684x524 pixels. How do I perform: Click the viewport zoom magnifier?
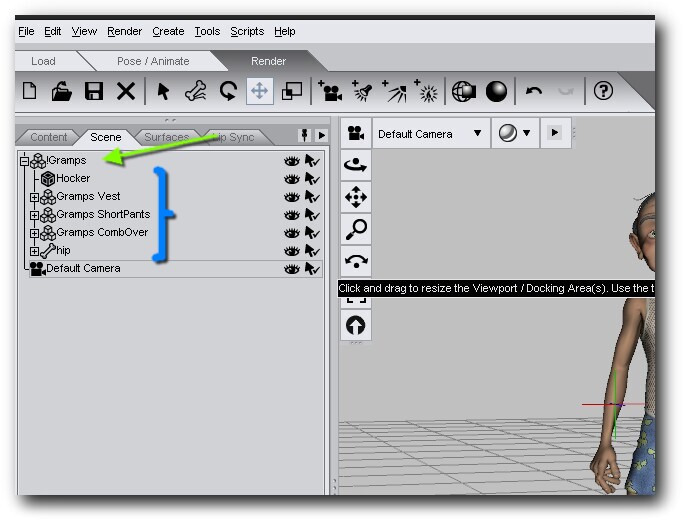[356, 229]
